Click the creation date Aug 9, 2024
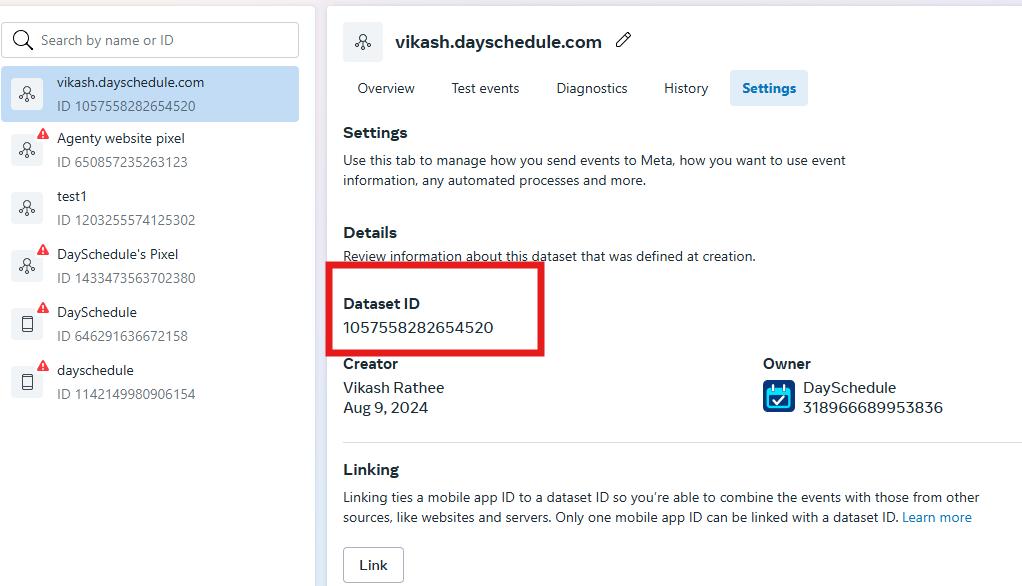Screen dimensions: 1022x586 386,408
